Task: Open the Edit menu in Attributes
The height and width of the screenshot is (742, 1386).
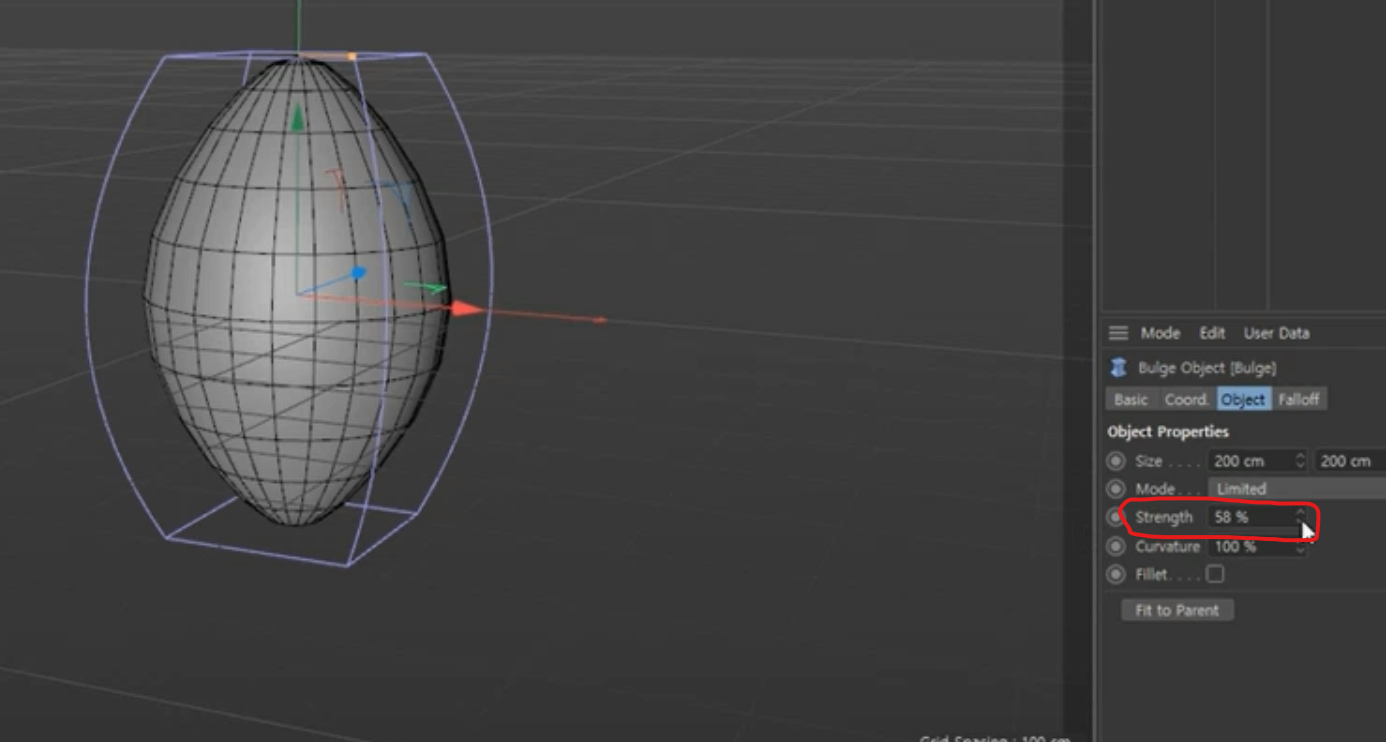Action: (x=1212, y=333)
